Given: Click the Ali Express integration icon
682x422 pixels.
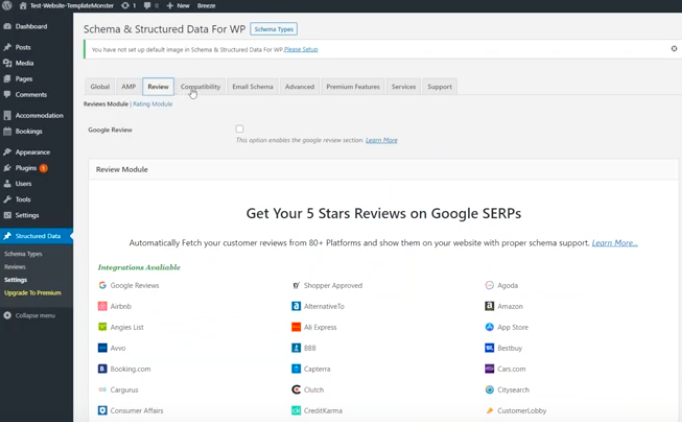Looking at the screenshot, I should click(296, 327).
